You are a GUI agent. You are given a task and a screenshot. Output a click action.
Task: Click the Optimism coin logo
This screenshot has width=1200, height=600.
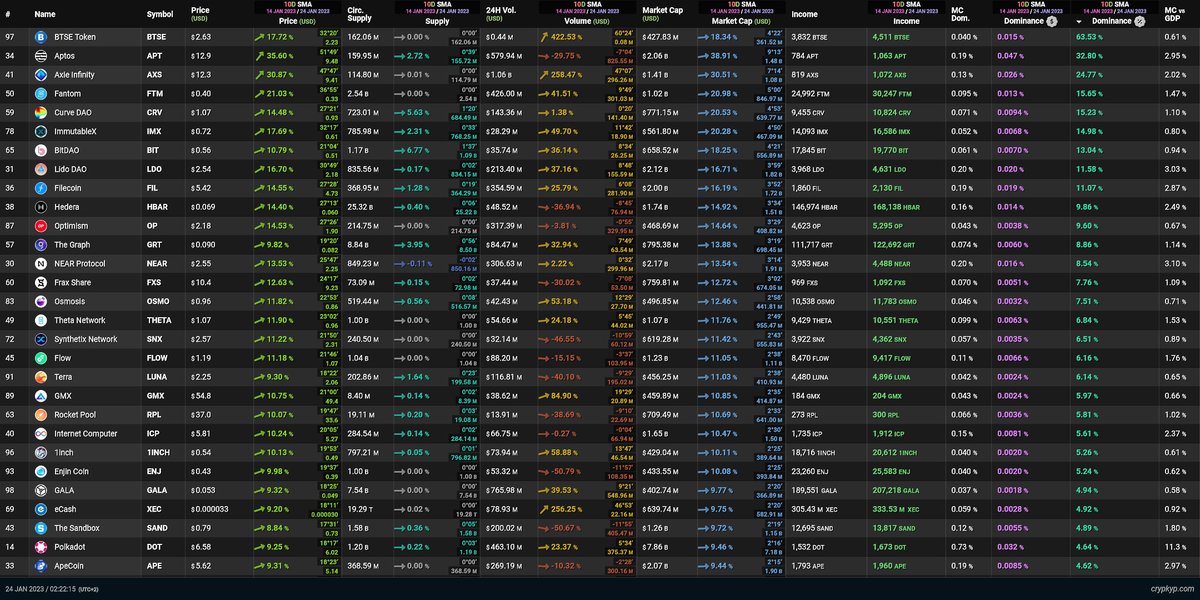click(x=41, y=226)
